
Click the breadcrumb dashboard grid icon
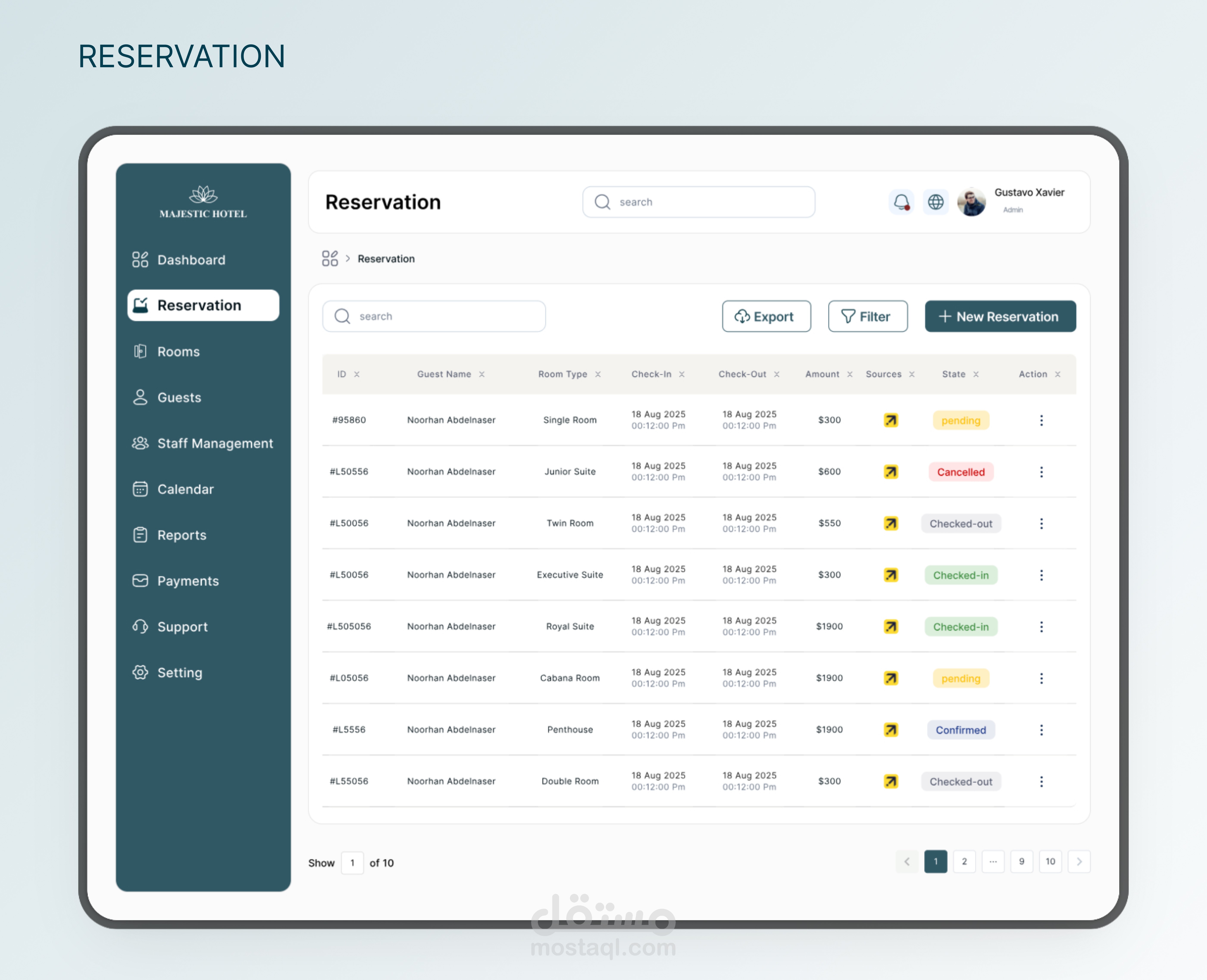[x=330, y=259]
